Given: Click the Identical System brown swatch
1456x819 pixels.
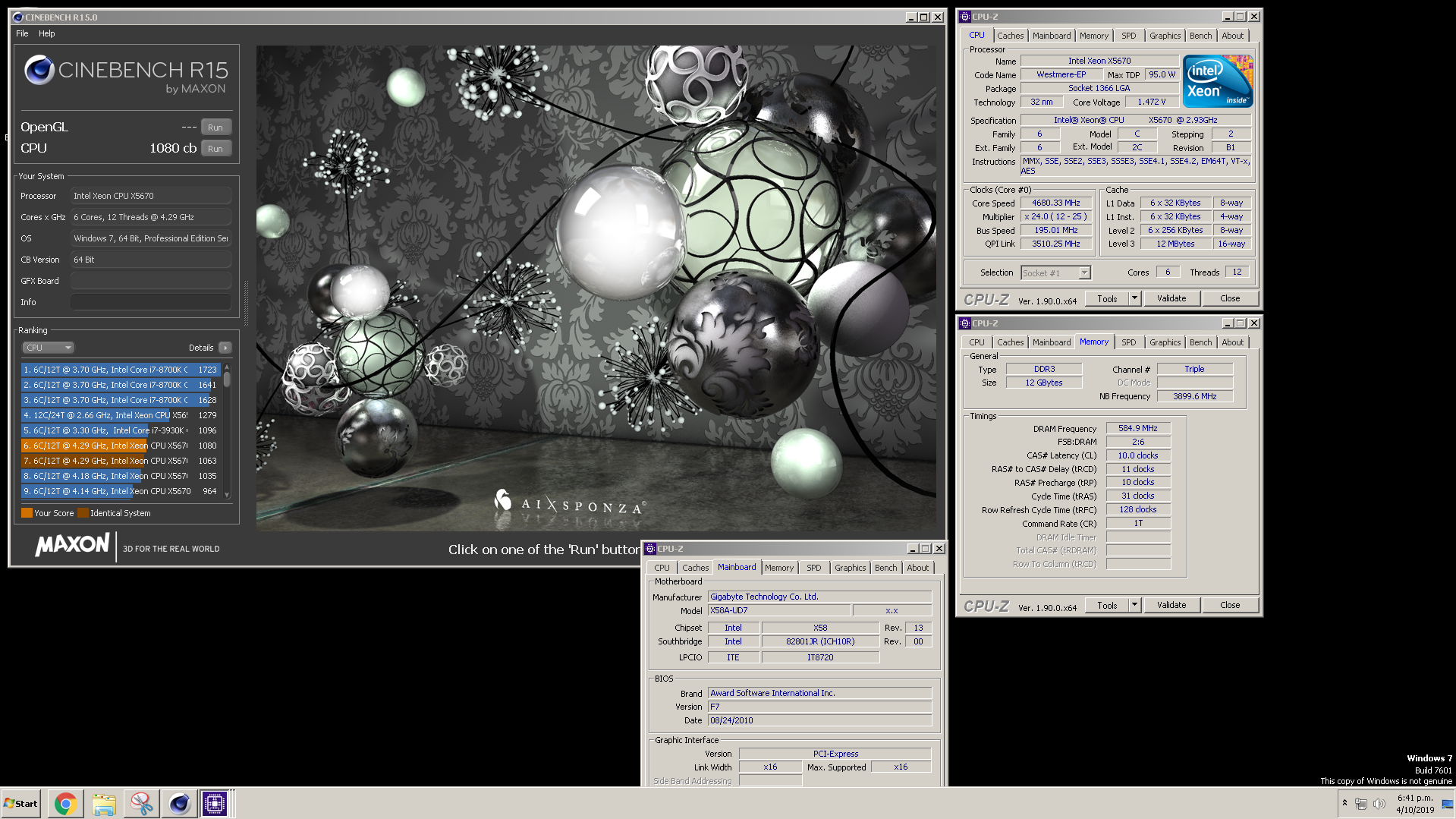Looking at the screenshot, I should pyautogui.click(x=83, y=513).
